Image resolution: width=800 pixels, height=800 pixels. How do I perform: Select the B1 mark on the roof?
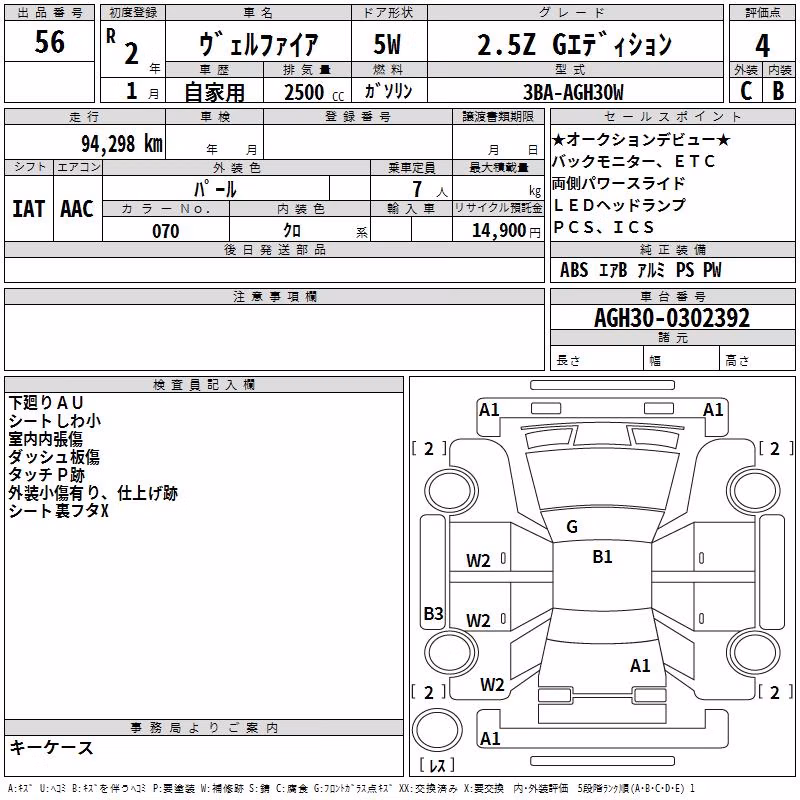click(603, 556)
